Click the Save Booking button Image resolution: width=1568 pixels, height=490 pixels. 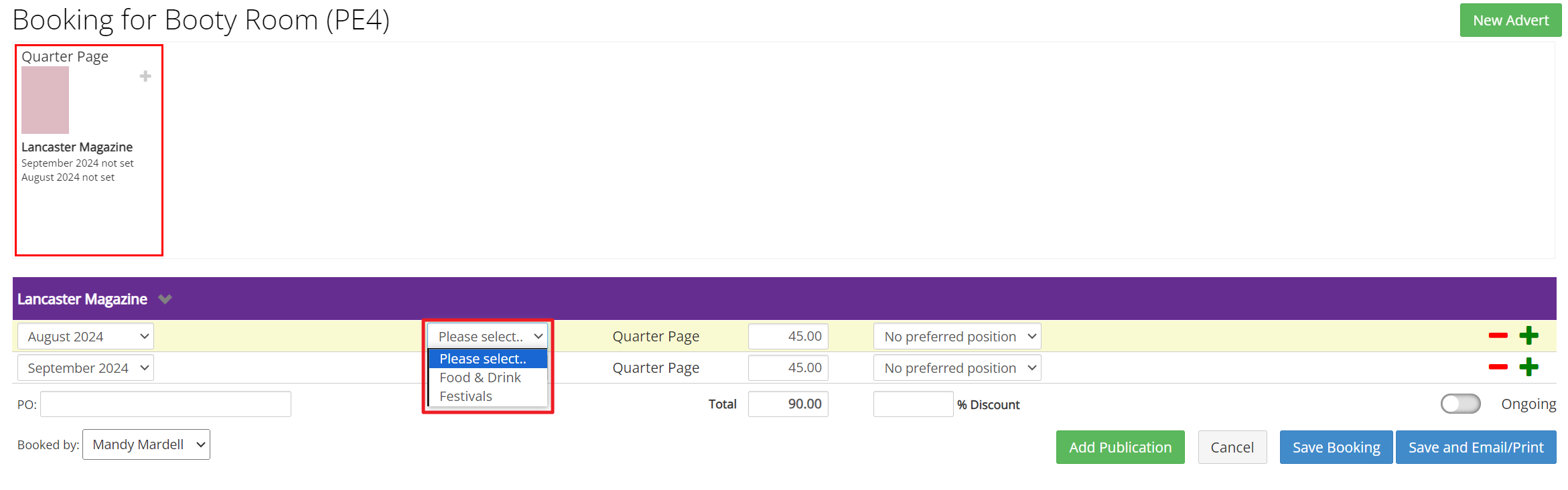1336,447
